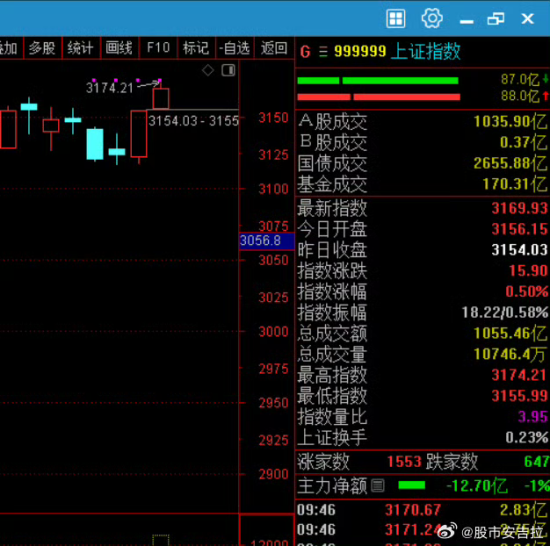550x546 pixels.
Task: Open the settings gear icon
Action: coord(432,18)
